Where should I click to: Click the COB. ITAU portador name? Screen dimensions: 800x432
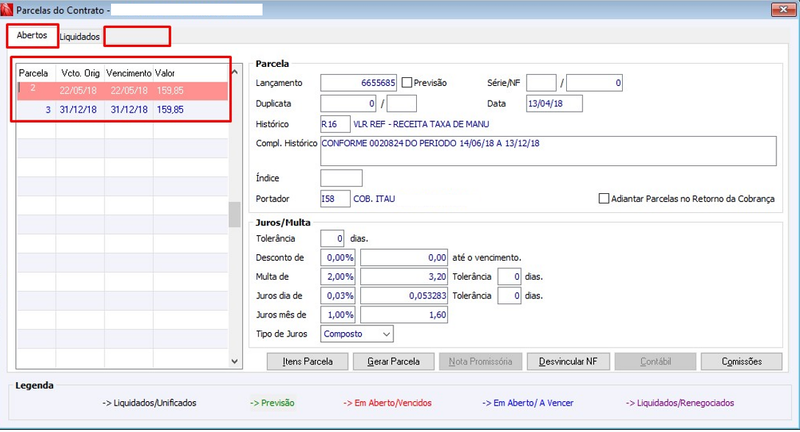point(374,199)
